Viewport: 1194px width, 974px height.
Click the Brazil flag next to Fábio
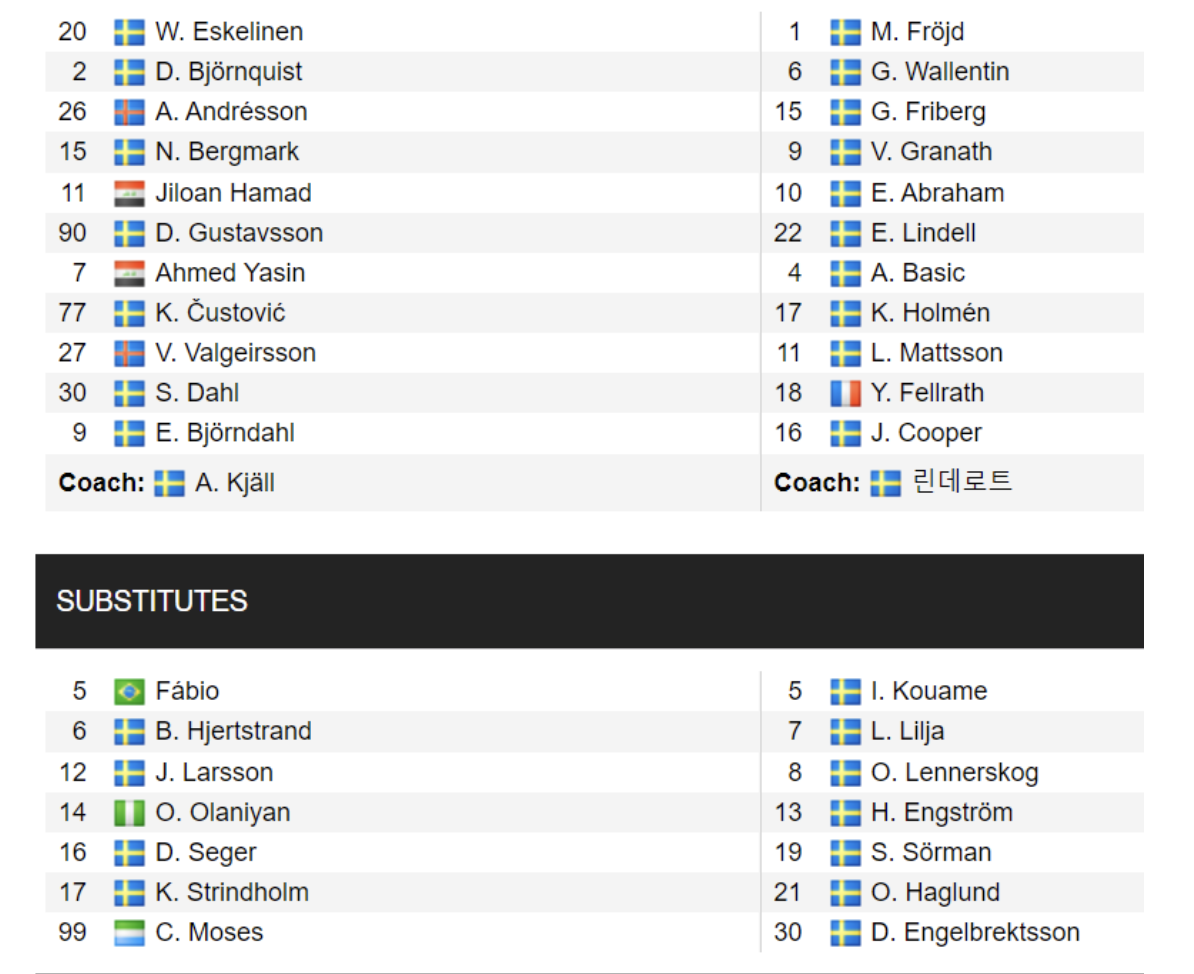129,691
